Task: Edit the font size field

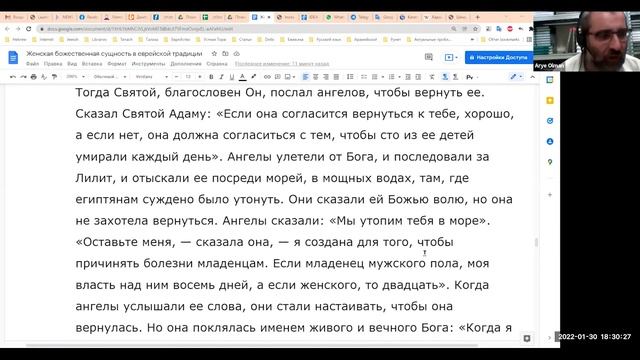Action: click(188, 77)
